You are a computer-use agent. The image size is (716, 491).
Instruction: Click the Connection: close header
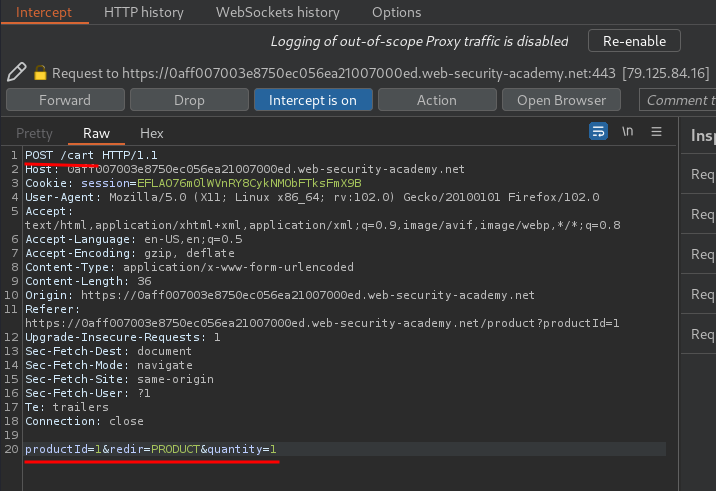pos(84,421)
